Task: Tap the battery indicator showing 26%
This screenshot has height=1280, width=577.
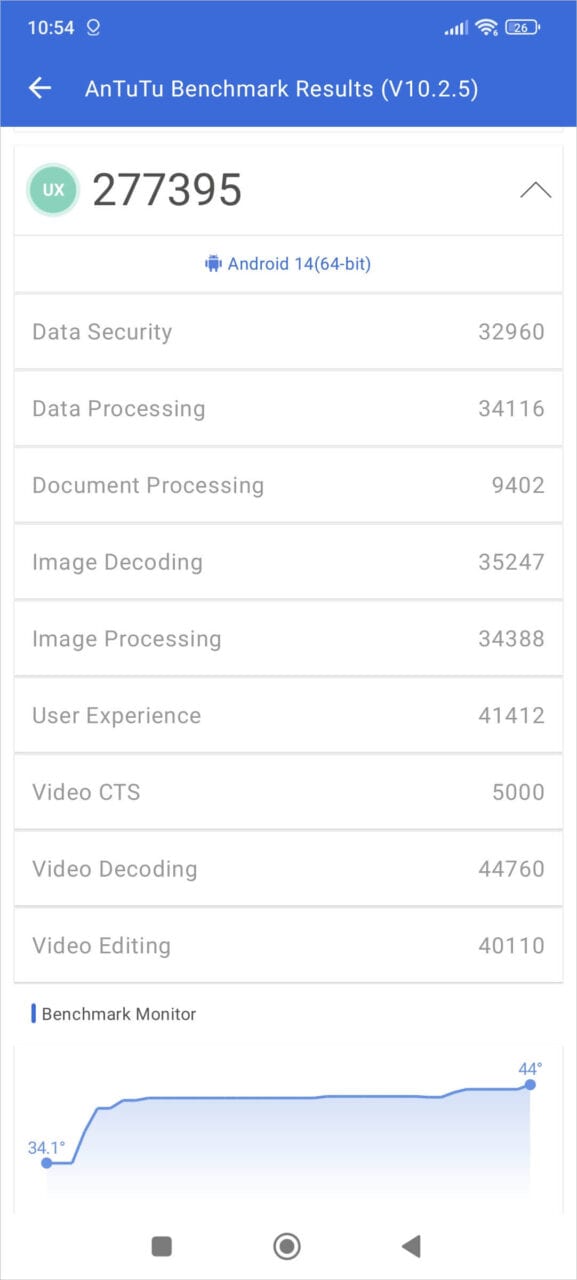Action: 525,27
